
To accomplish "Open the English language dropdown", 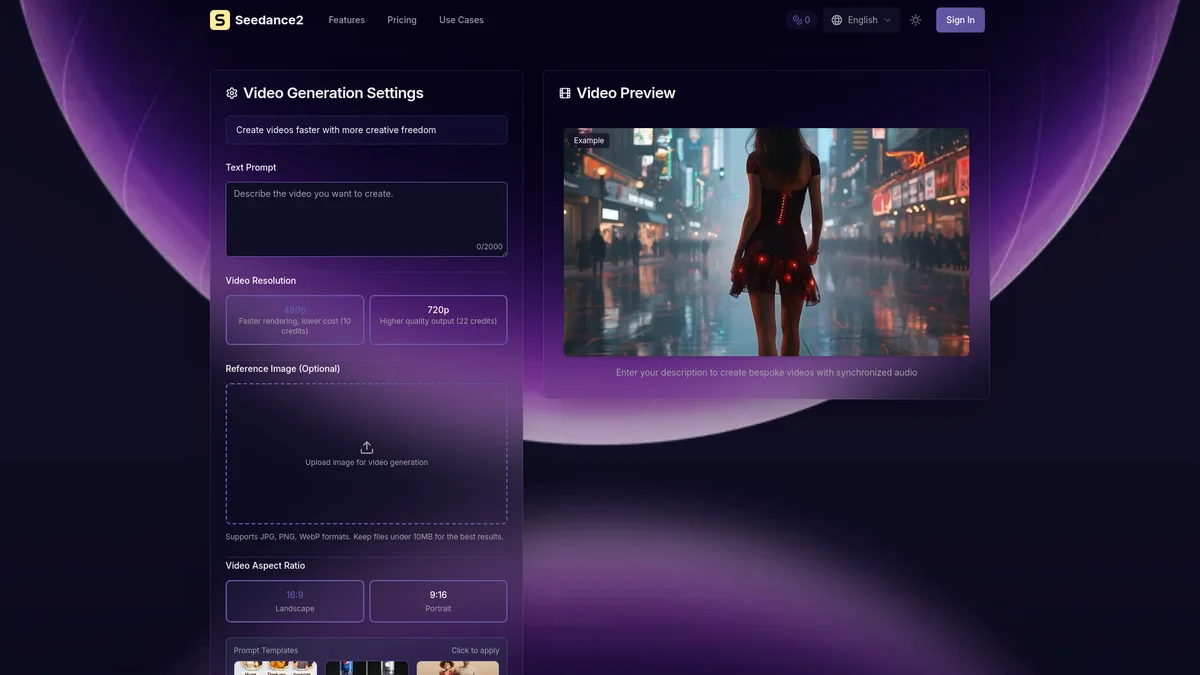I will point(862,20).
